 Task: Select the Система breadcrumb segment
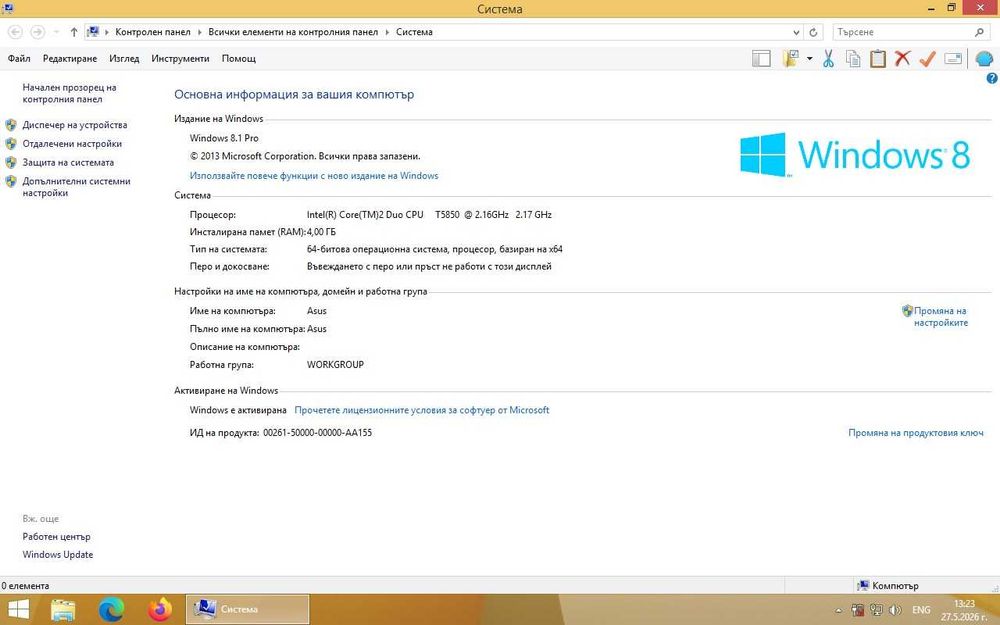click(414, 32)
